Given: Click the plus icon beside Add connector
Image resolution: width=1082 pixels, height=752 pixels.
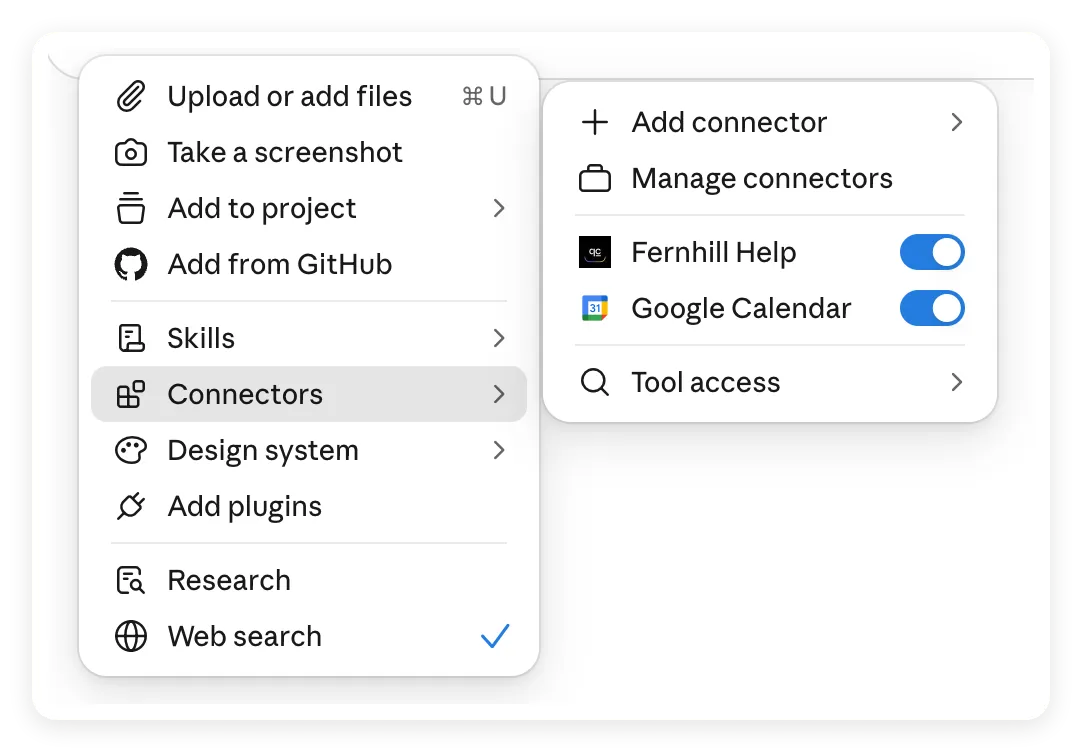Looking at the screenshot, I should click(x=595, y=122).
